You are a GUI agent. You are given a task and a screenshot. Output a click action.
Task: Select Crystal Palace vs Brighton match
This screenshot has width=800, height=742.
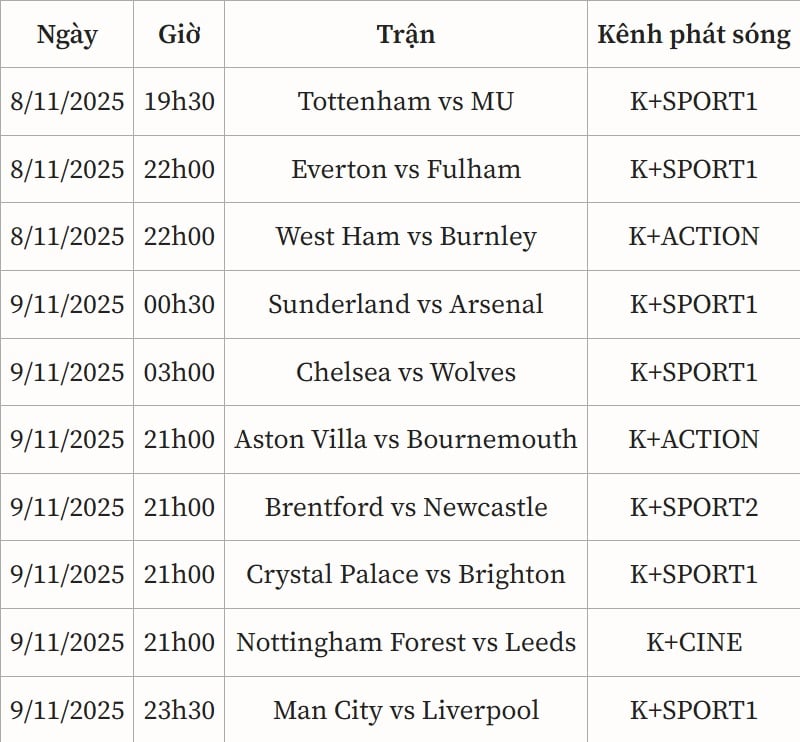pos(406,575)
